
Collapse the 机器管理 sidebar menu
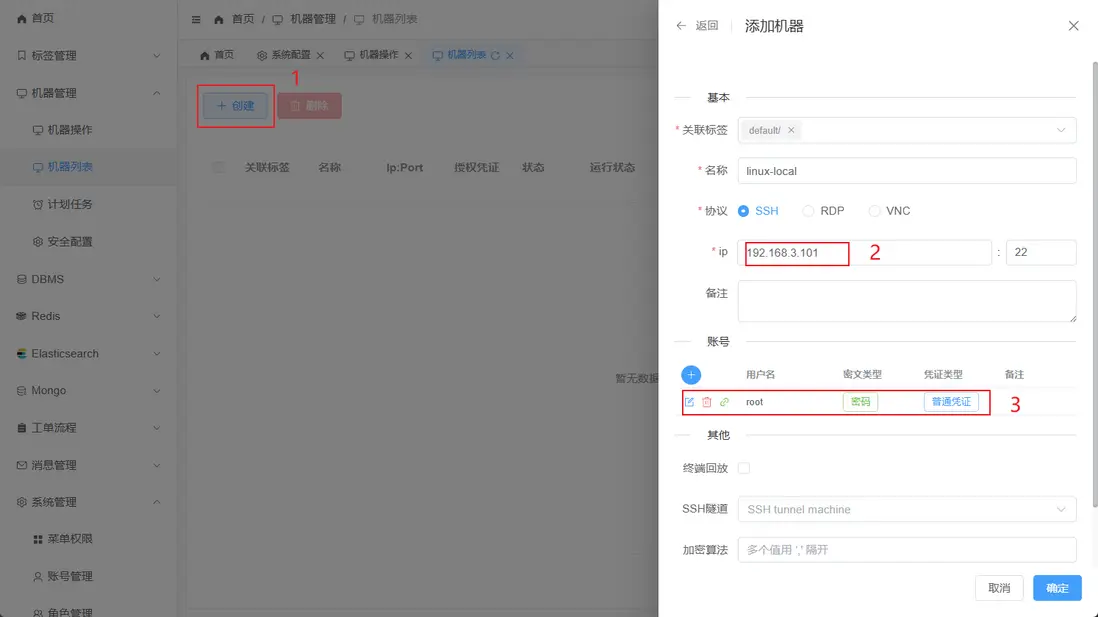click(88, 93)
